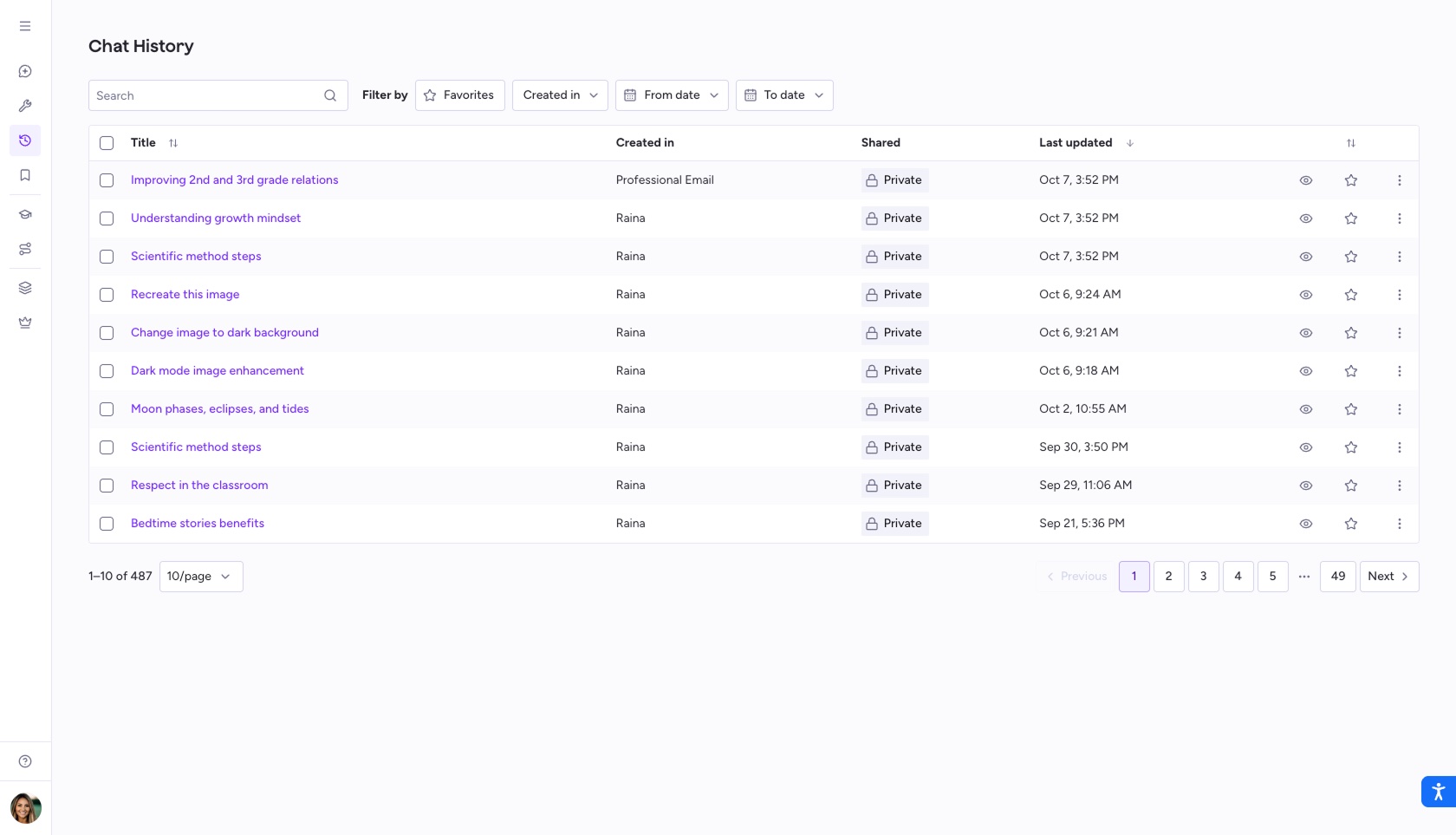
Task: Select all chats with header checkbox
Action: [x=107, y=143]
